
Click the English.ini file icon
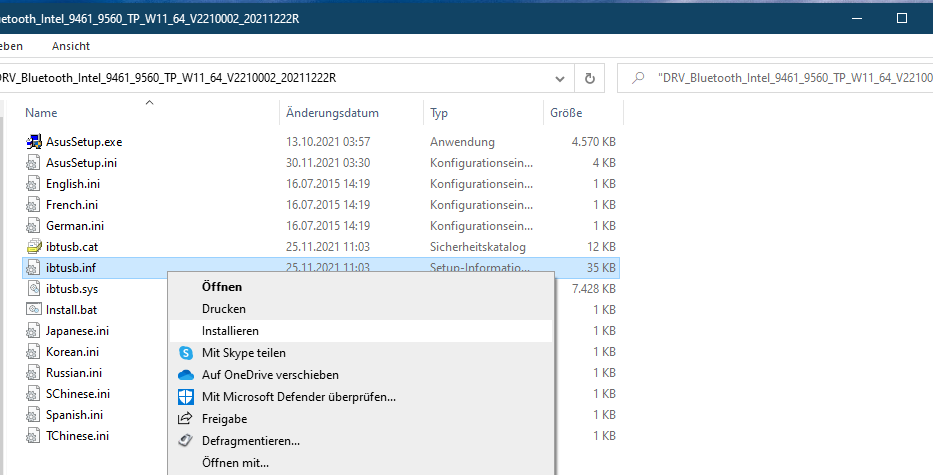pyautogui.click(x=34, y=184)
